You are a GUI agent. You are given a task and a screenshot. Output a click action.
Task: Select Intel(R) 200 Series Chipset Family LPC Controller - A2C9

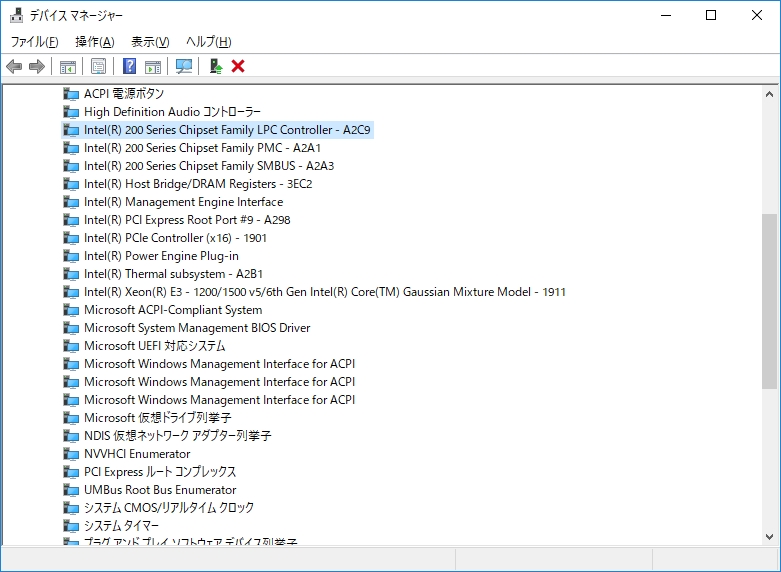tap(227, 130)
